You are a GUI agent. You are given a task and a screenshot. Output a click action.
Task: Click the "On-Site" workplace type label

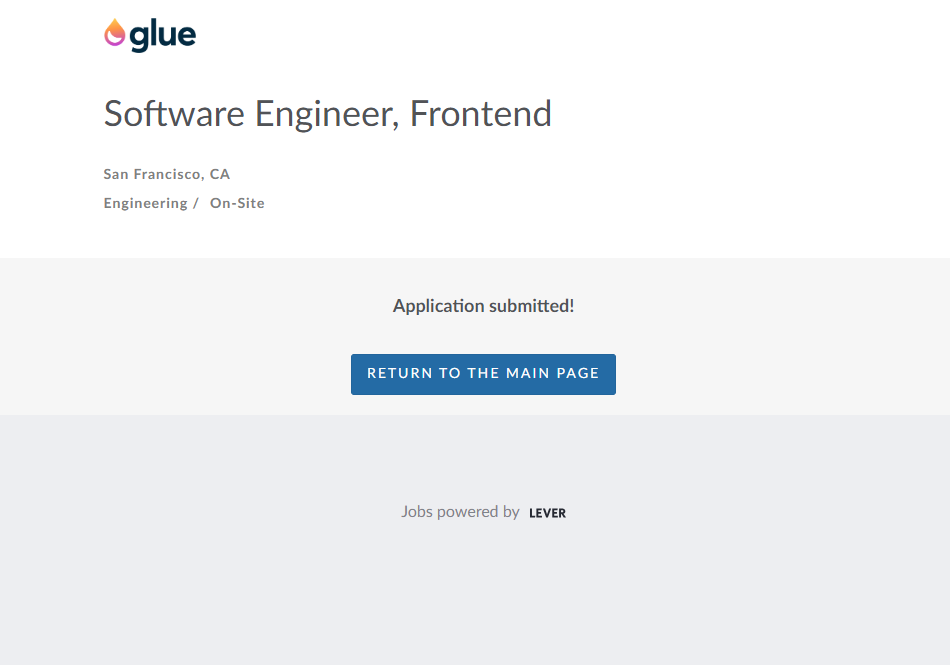pyautogui.click(x=237, y=203)
